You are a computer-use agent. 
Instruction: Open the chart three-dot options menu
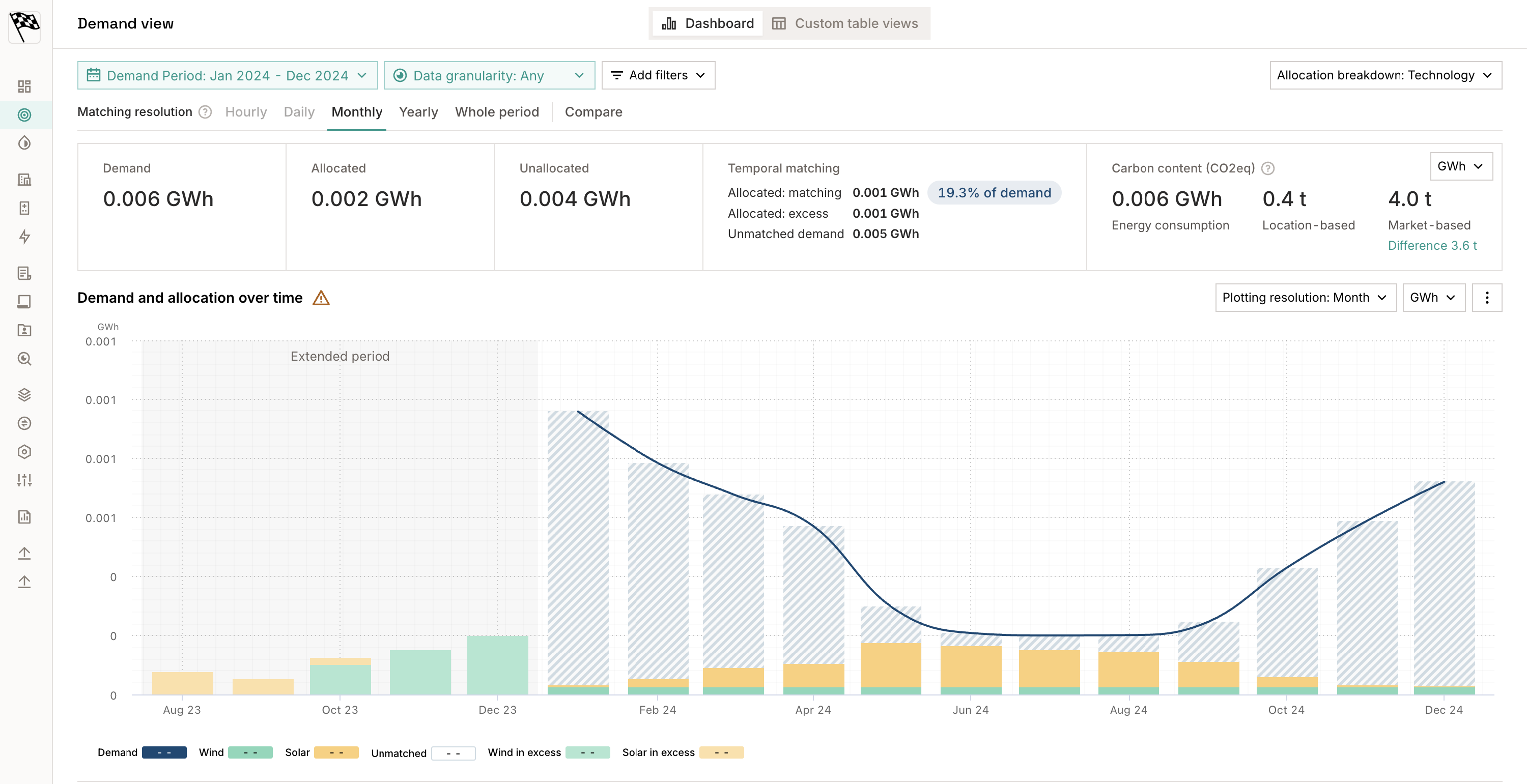[x=1487, y=298]
